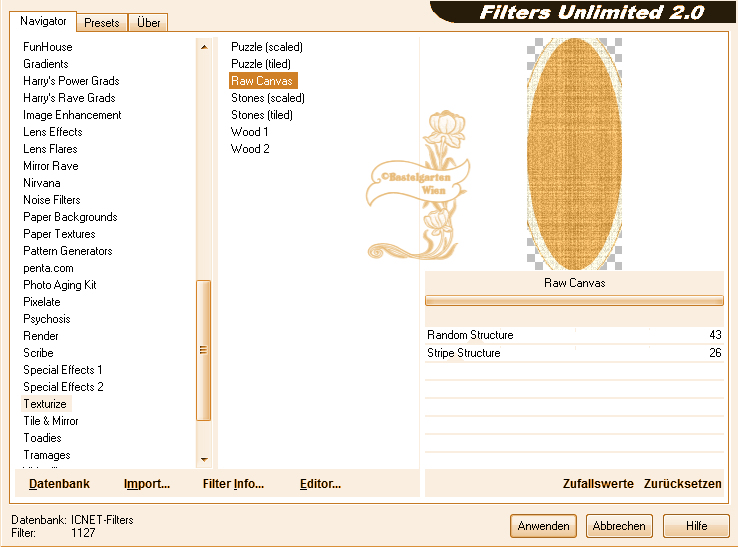
Task: Open the Presets tab
Action: click(102, 23)
